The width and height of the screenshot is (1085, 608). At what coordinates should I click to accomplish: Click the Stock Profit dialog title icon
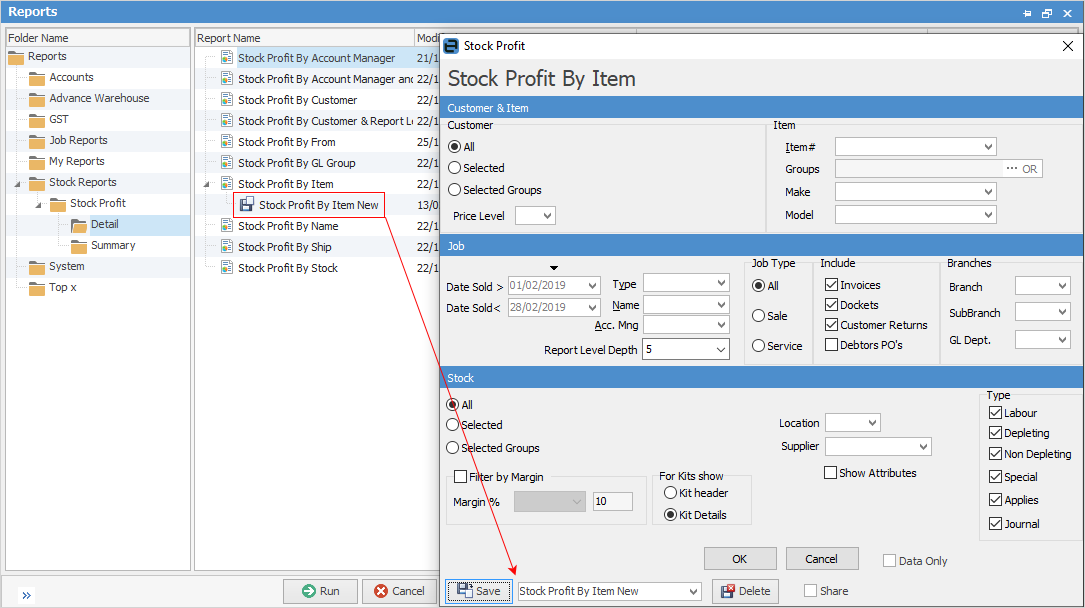(x=451, y=46)
